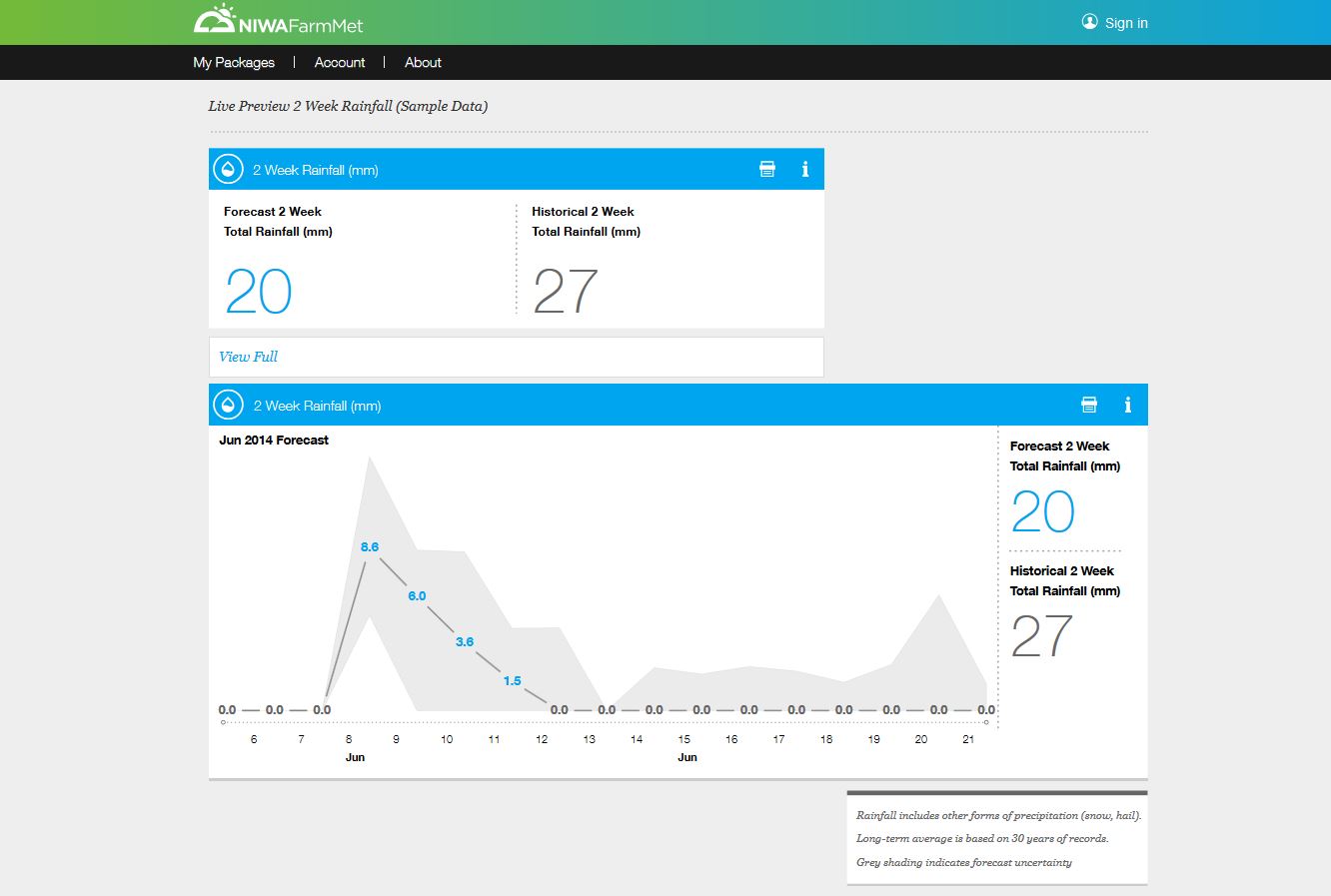
Task: Click the water drop icon in the chart panel header
Action: 228,406
